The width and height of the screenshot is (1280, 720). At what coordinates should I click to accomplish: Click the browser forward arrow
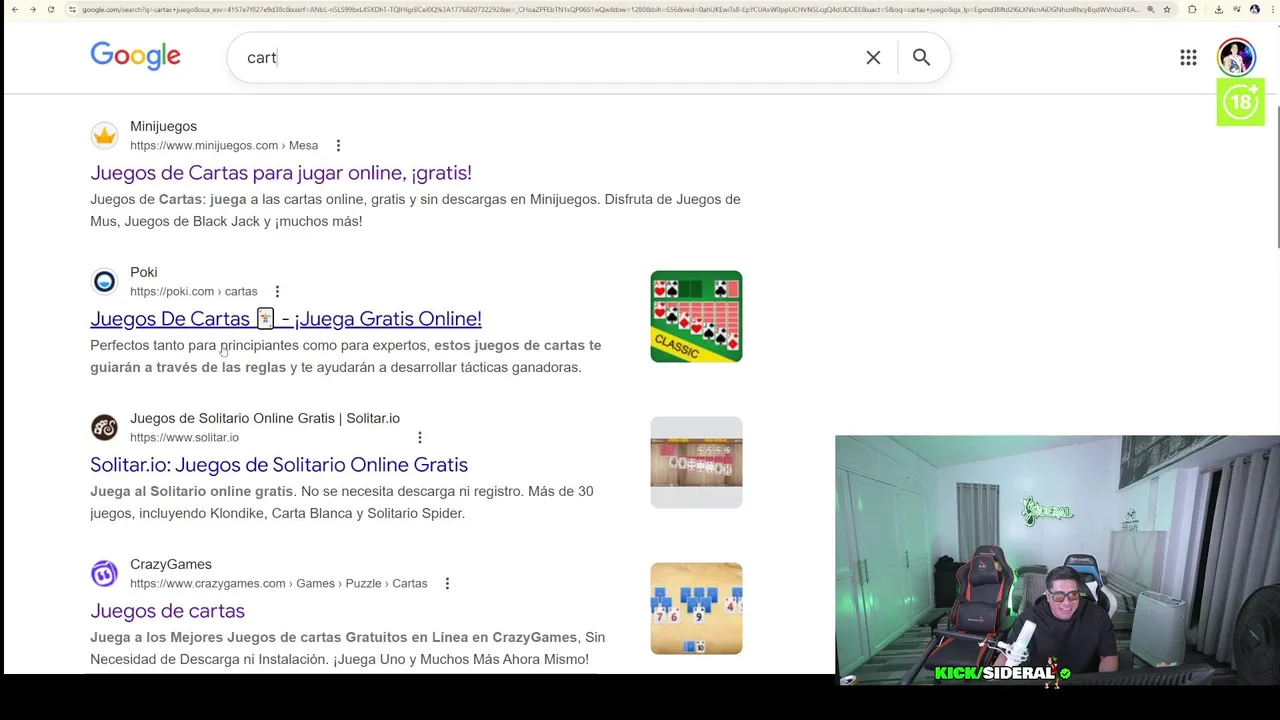[x=32, y=9]
